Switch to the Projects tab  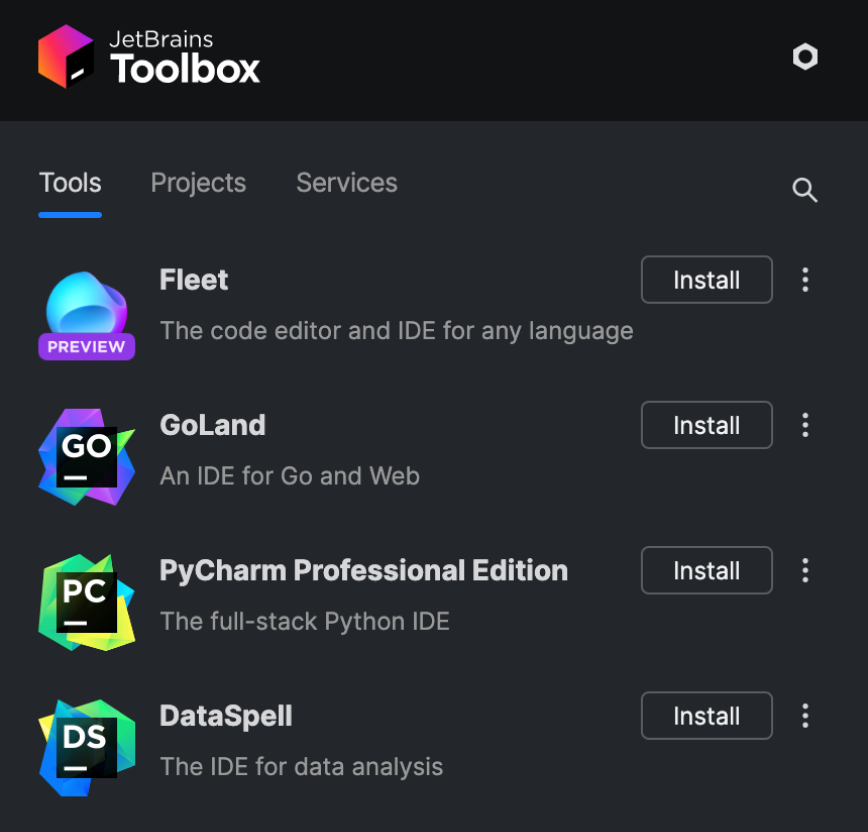click(198, 183)
